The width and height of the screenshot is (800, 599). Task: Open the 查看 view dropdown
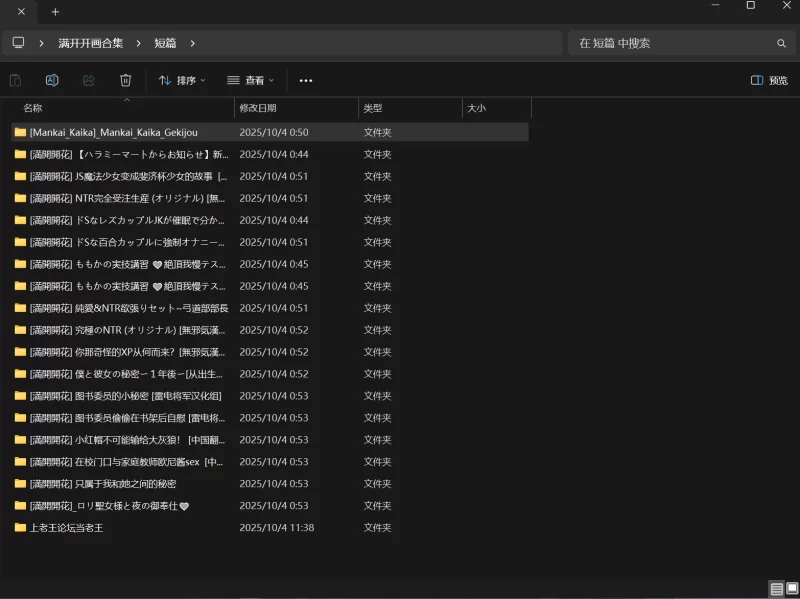(250, 80)
